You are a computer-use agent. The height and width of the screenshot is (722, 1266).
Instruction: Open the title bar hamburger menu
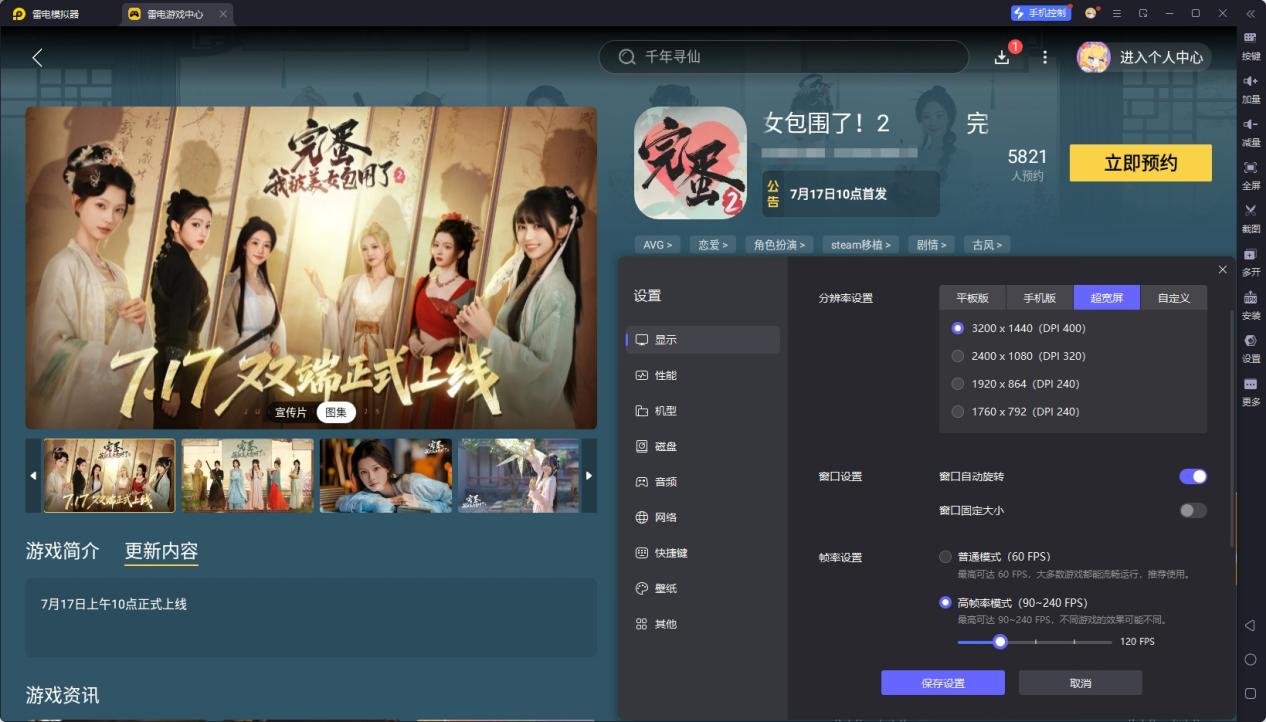(x=1117, y=13)
